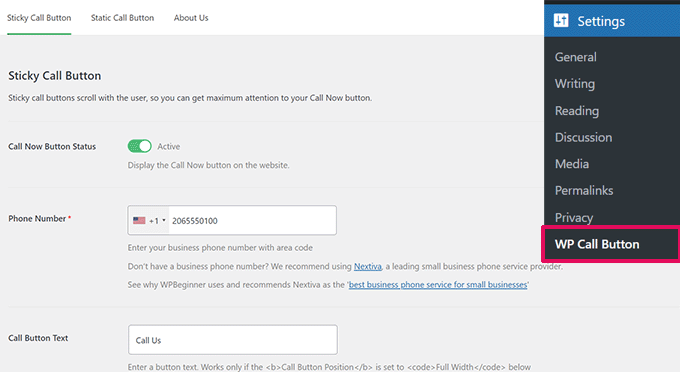Toggle the Call Now Button Status switch
This screenshot has height=372, width=680.
(139, 146)
